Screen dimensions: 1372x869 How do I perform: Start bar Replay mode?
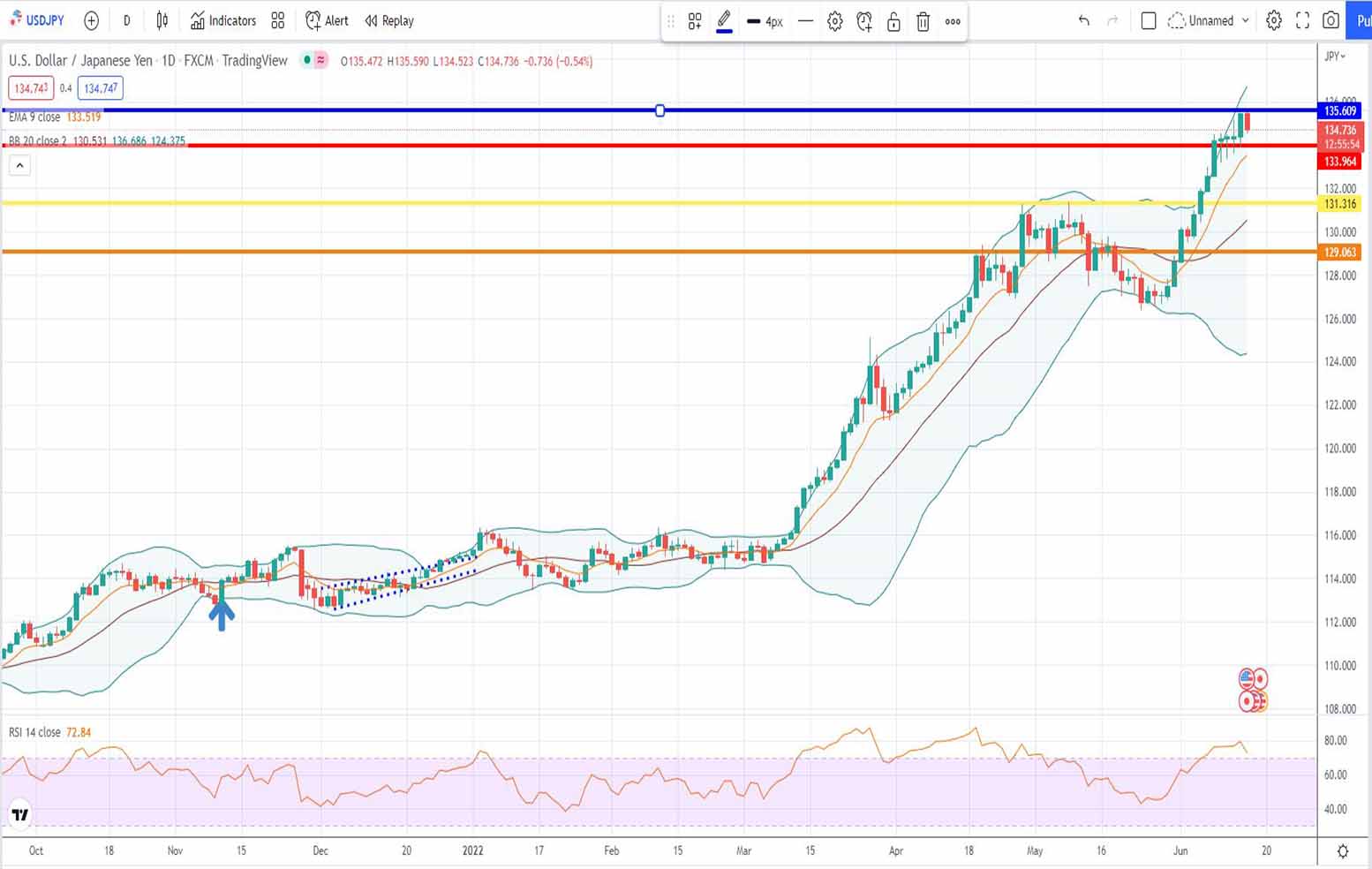click(x=389, y=20)
